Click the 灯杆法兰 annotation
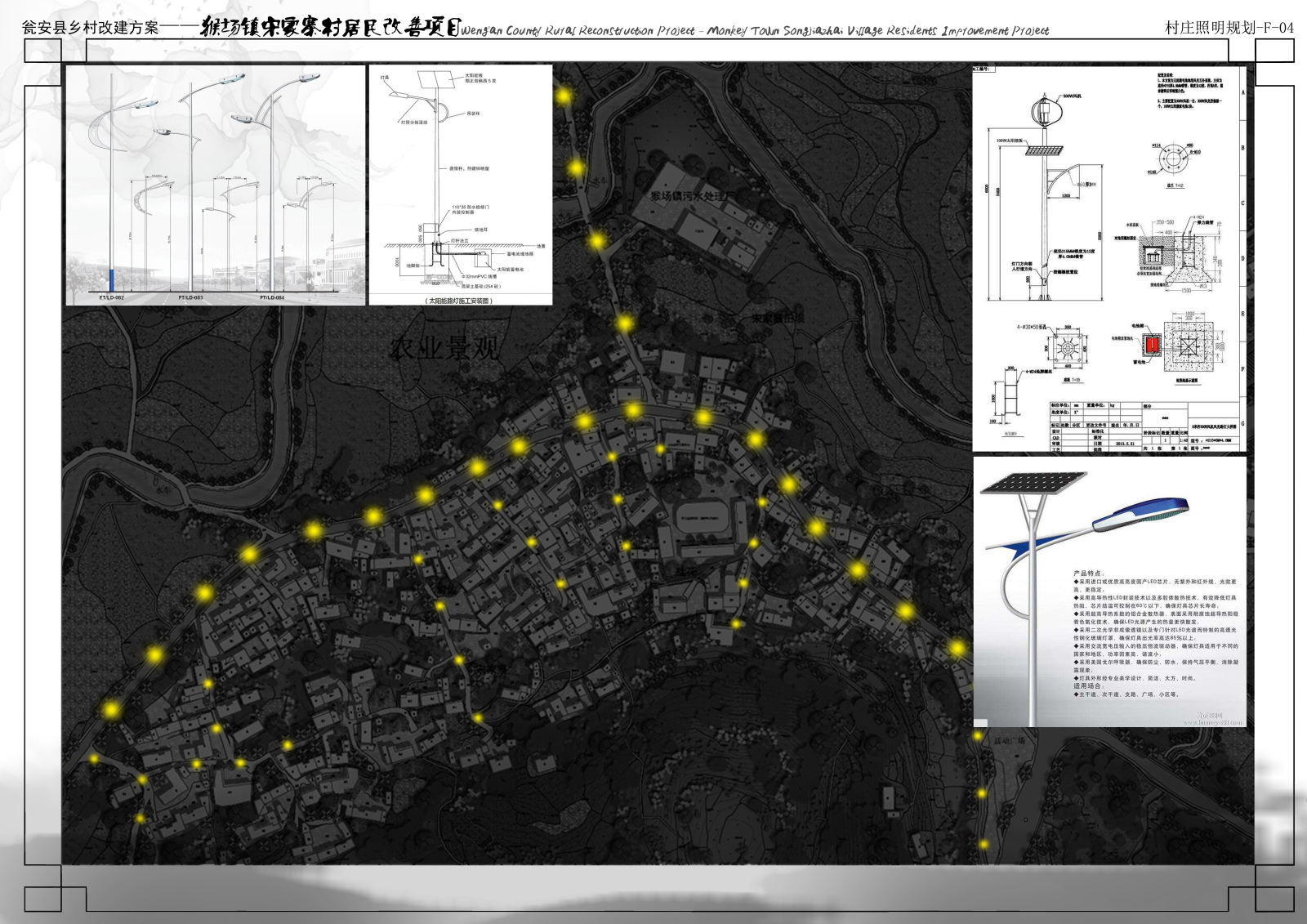This screenshot has width=1307, height=924. click(460, 241)
